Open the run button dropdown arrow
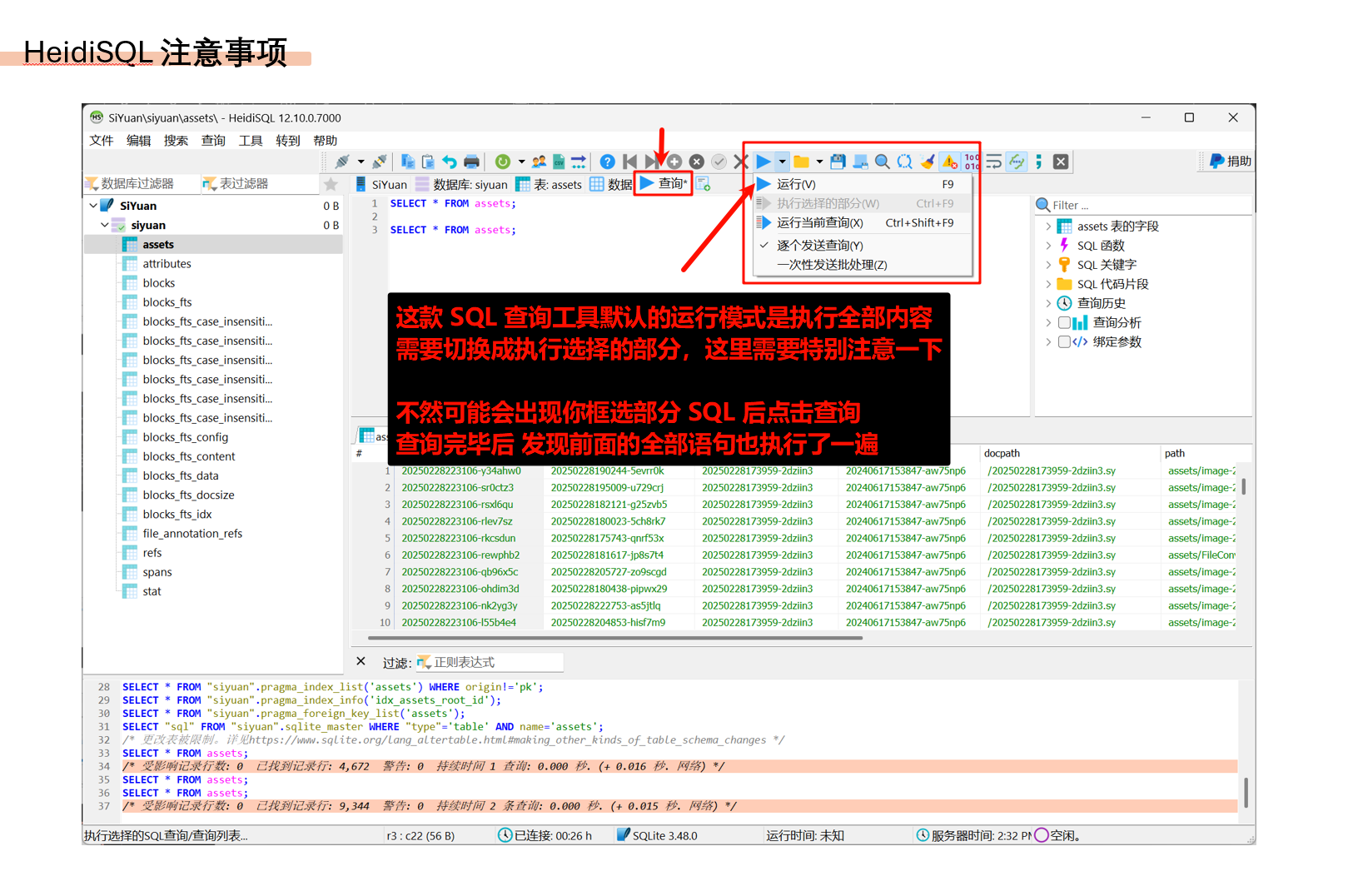 pyautogui.click(x=782, y=162)
